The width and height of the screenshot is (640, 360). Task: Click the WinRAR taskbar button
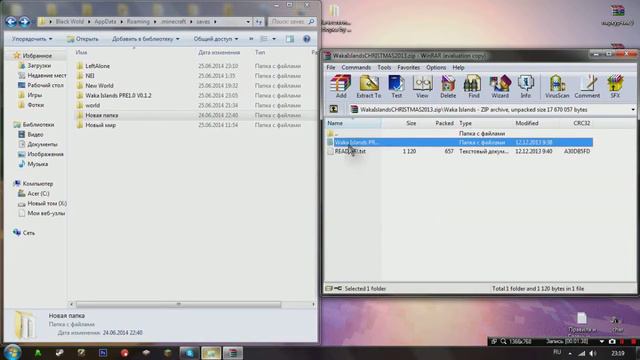coord(233,353)
